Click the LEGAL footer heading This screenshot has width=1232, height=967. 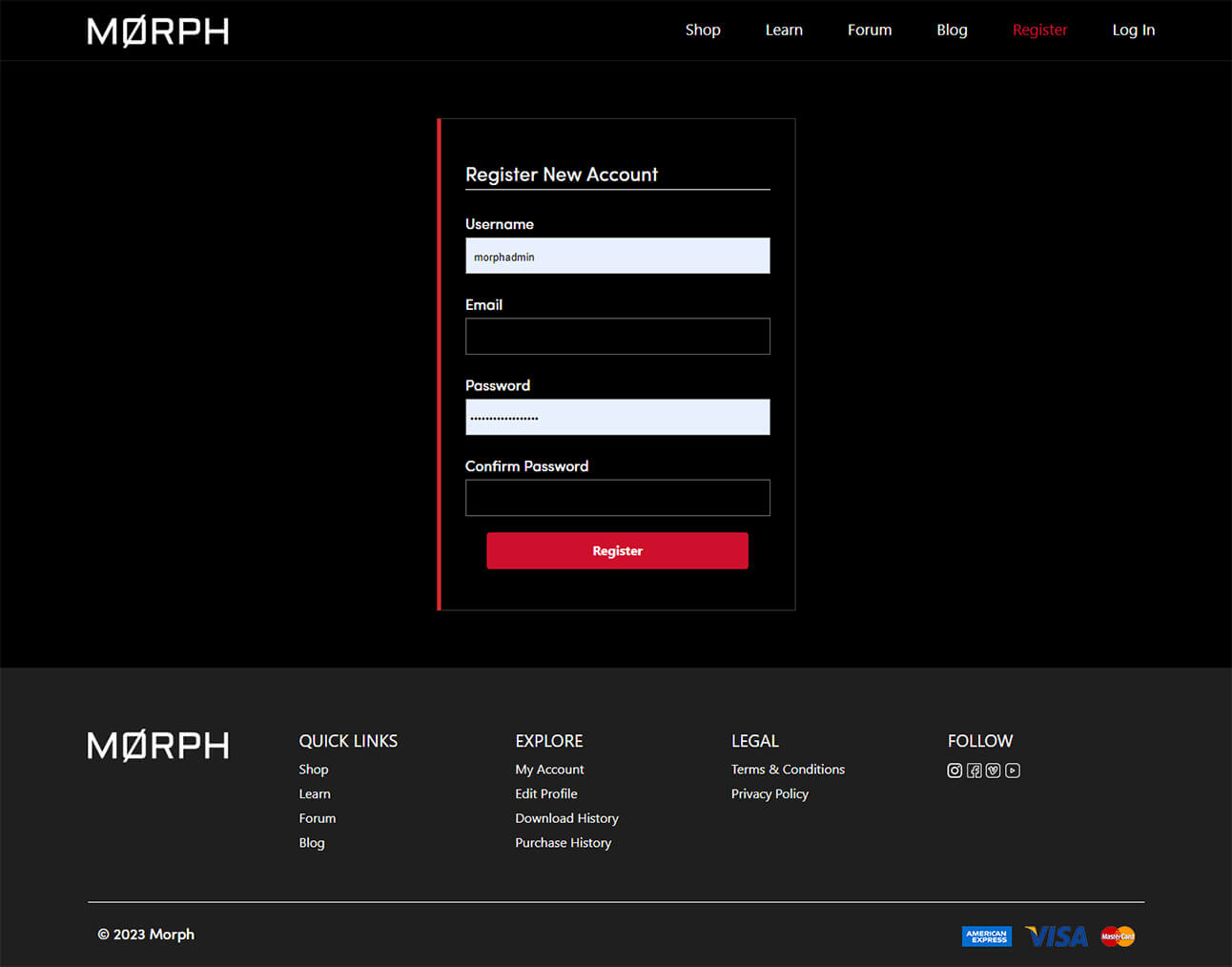click(754, 741)
